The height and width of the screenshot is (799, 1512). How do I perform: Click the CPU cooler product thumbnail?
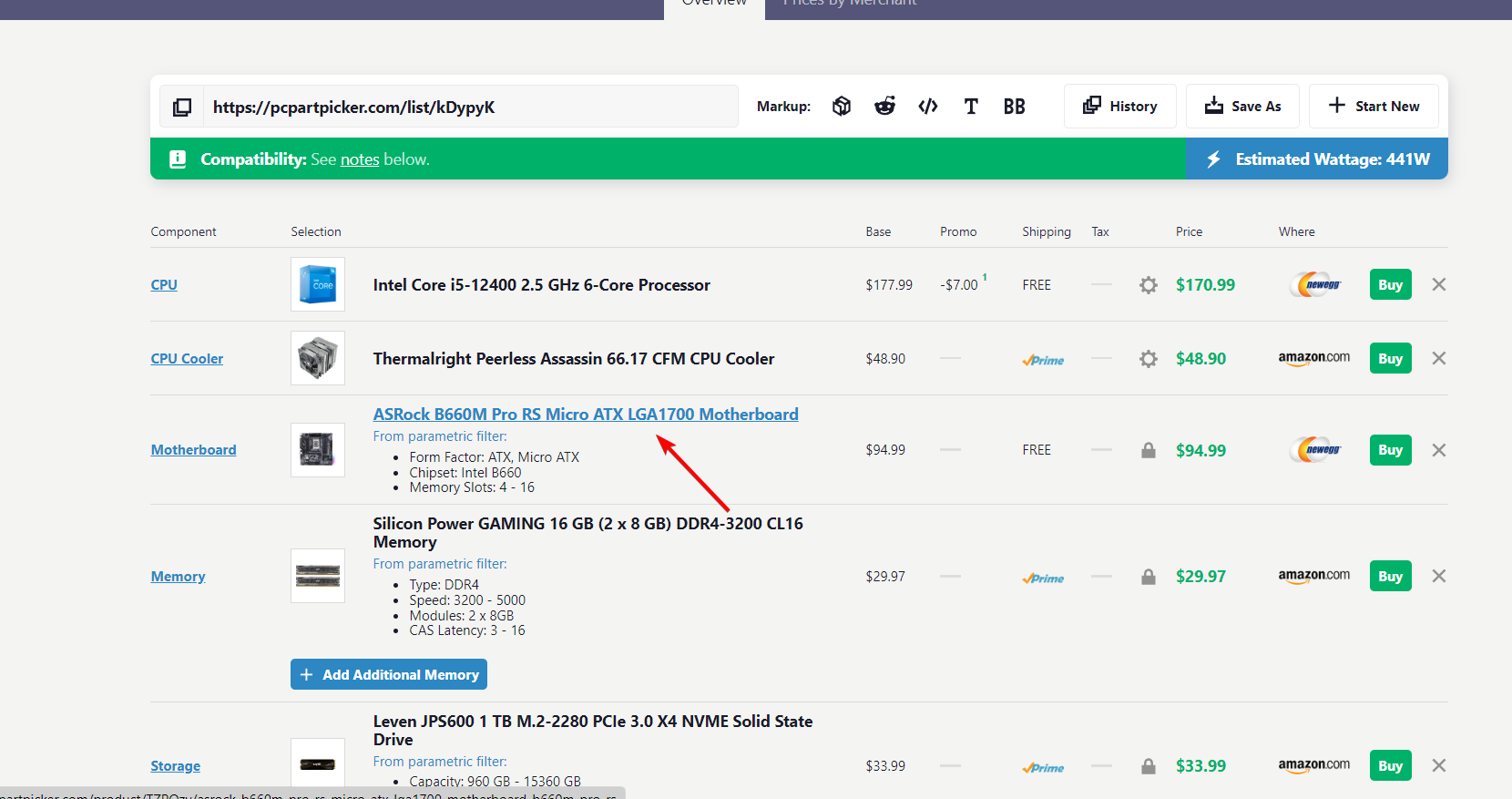(x=318, y=358)
